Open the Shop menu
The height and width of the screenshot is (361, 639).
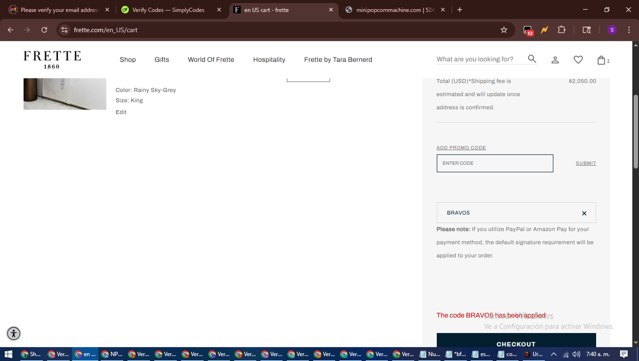[x=128, y=59]
